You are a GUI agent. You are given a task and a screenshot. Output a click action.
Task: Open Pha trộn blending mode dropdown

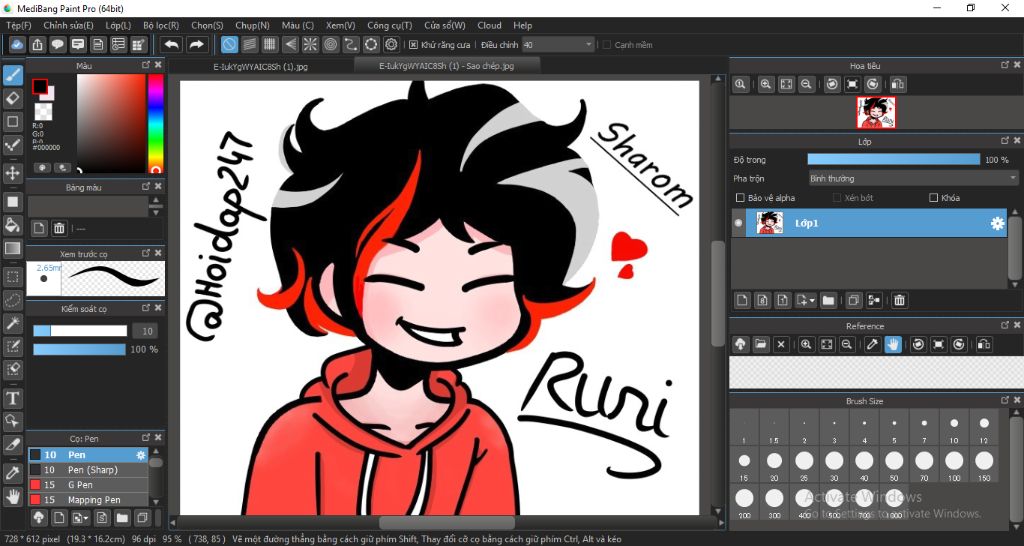coord(913,178)
